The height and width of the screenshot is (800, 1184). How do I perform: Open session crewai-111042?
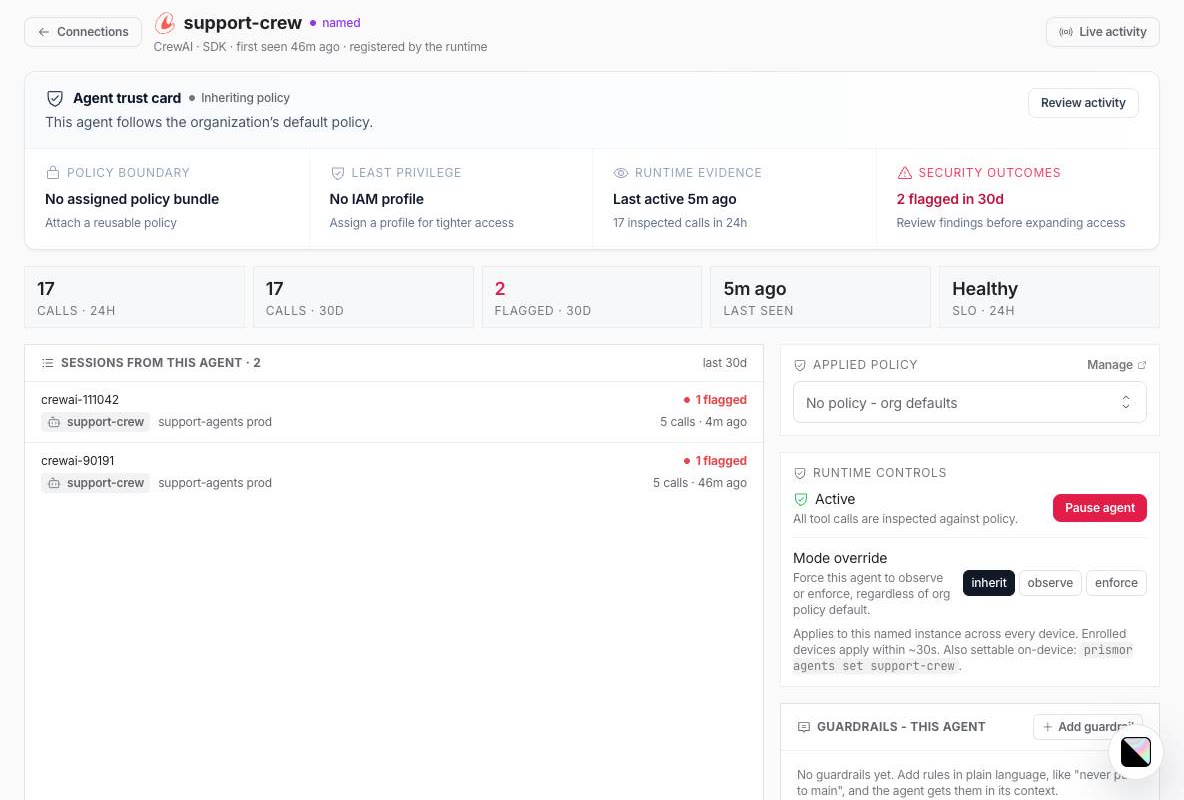(393, 412)
